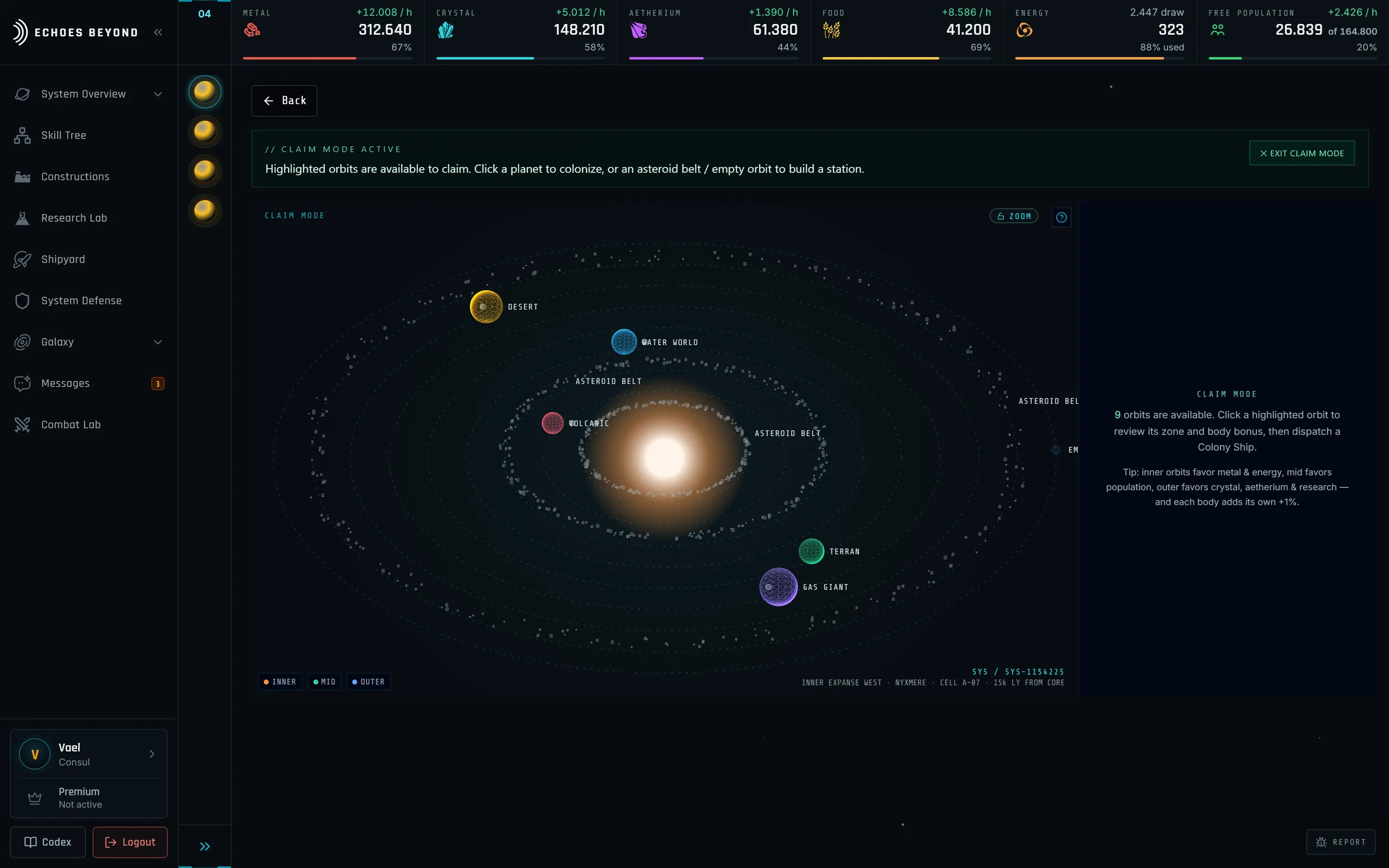Select the Gas Giant planet
This screenshot has height=868, width=1389.
pos(778,586)
